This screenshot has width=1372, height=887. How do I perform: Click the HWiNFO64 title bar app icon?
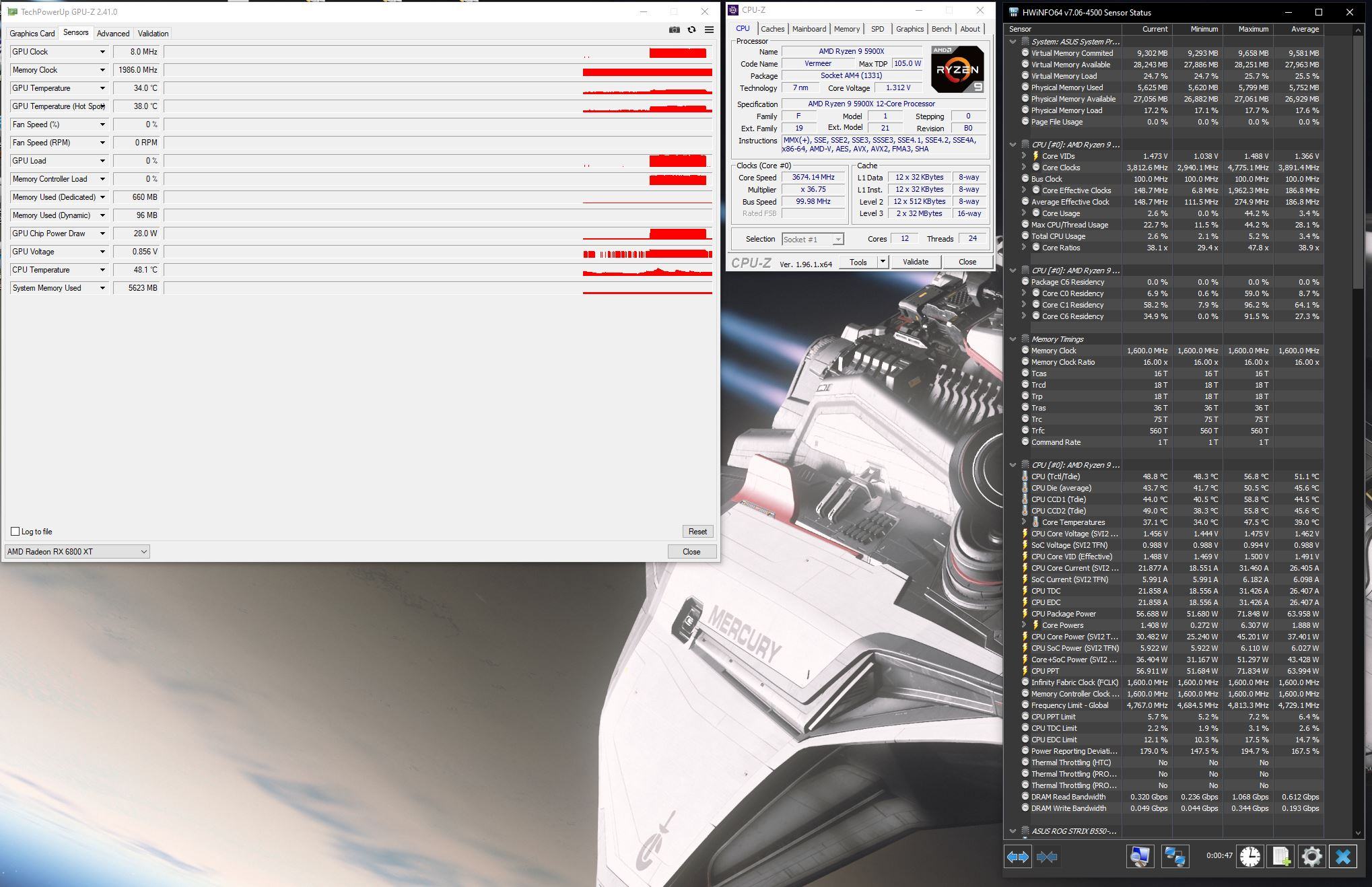[1014, 12]
